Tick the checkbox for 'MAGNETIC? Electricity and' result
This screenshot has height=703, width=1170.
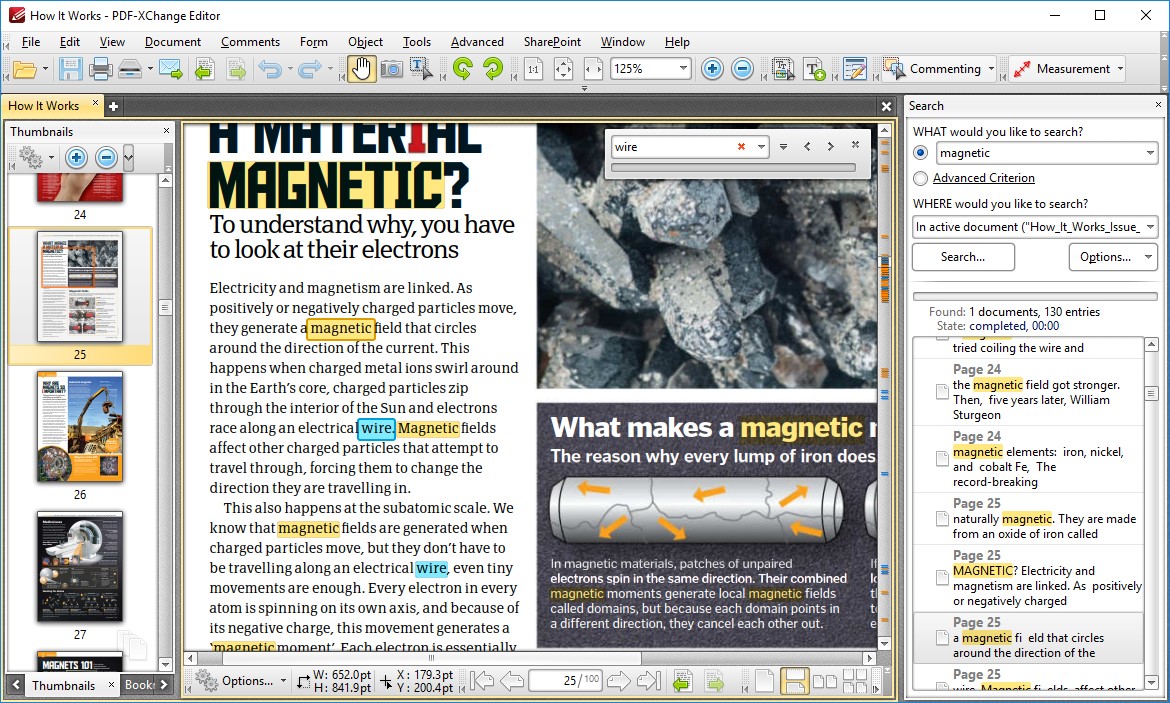pyautogui.click(x=942, y=578)
